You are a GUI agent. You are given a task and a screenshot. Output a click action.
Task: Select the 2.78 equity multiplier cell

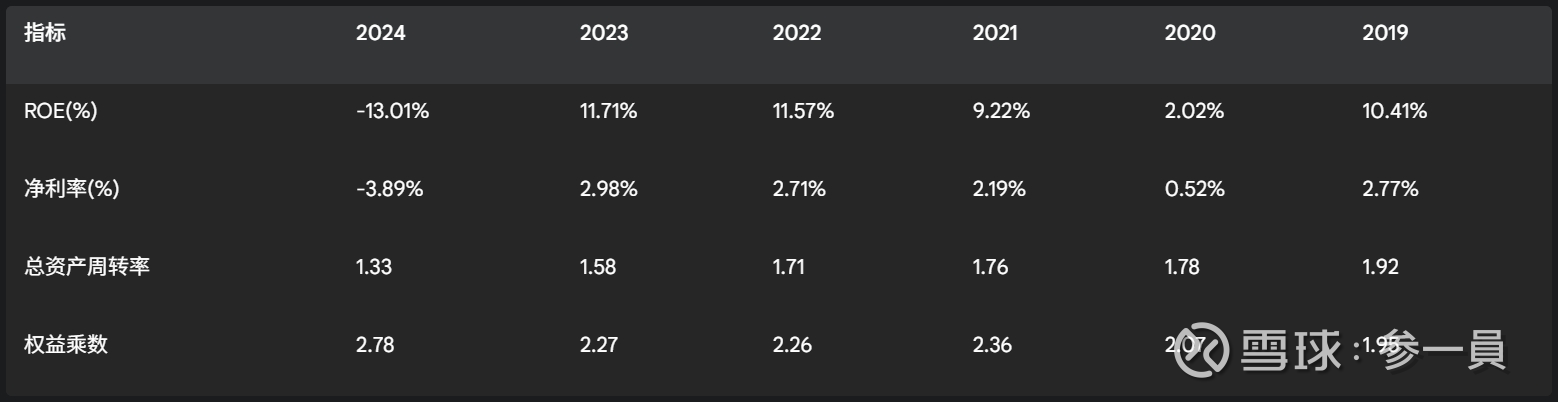[375, 345]
